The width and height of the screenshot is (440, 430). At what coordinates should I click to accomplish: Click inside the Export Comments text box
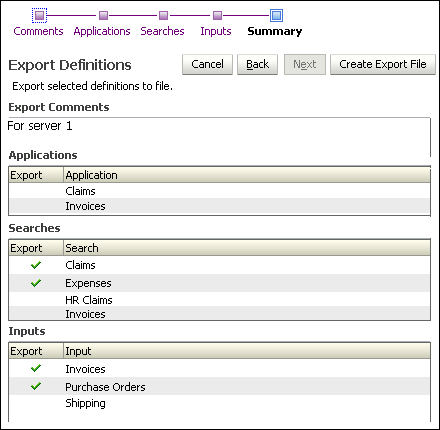pyautogui.click(x=219, y=137)
